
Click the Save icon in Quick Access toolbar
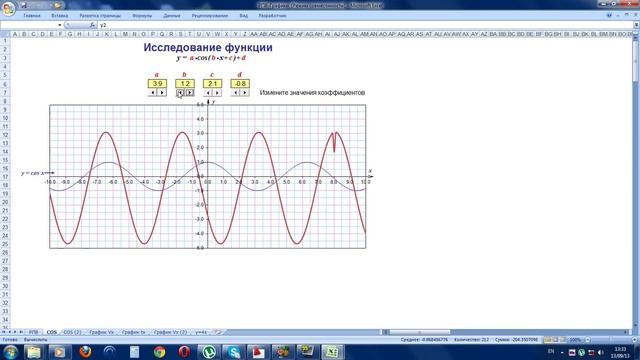point(24,5)
